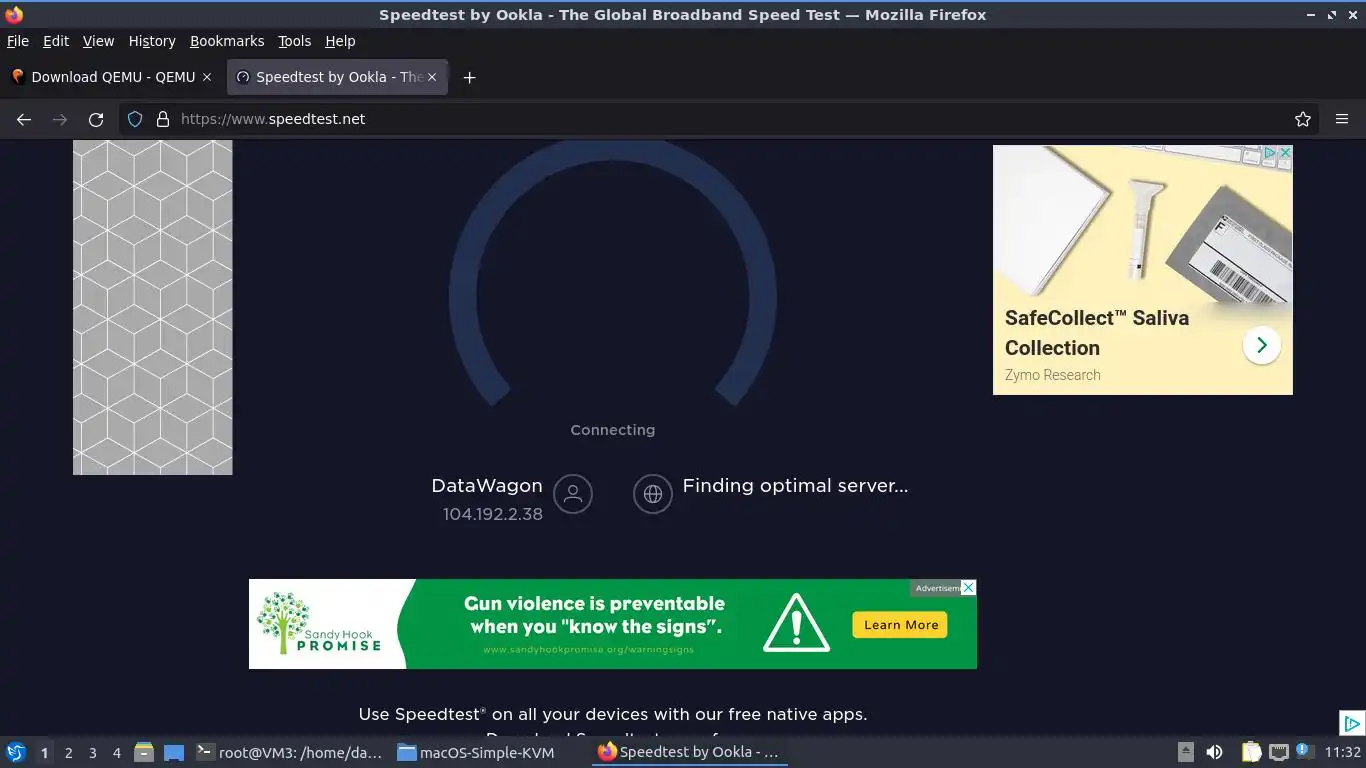Click the Learn More button on banner
This screenshot has width=1366, height=768.
click(901, 625)
